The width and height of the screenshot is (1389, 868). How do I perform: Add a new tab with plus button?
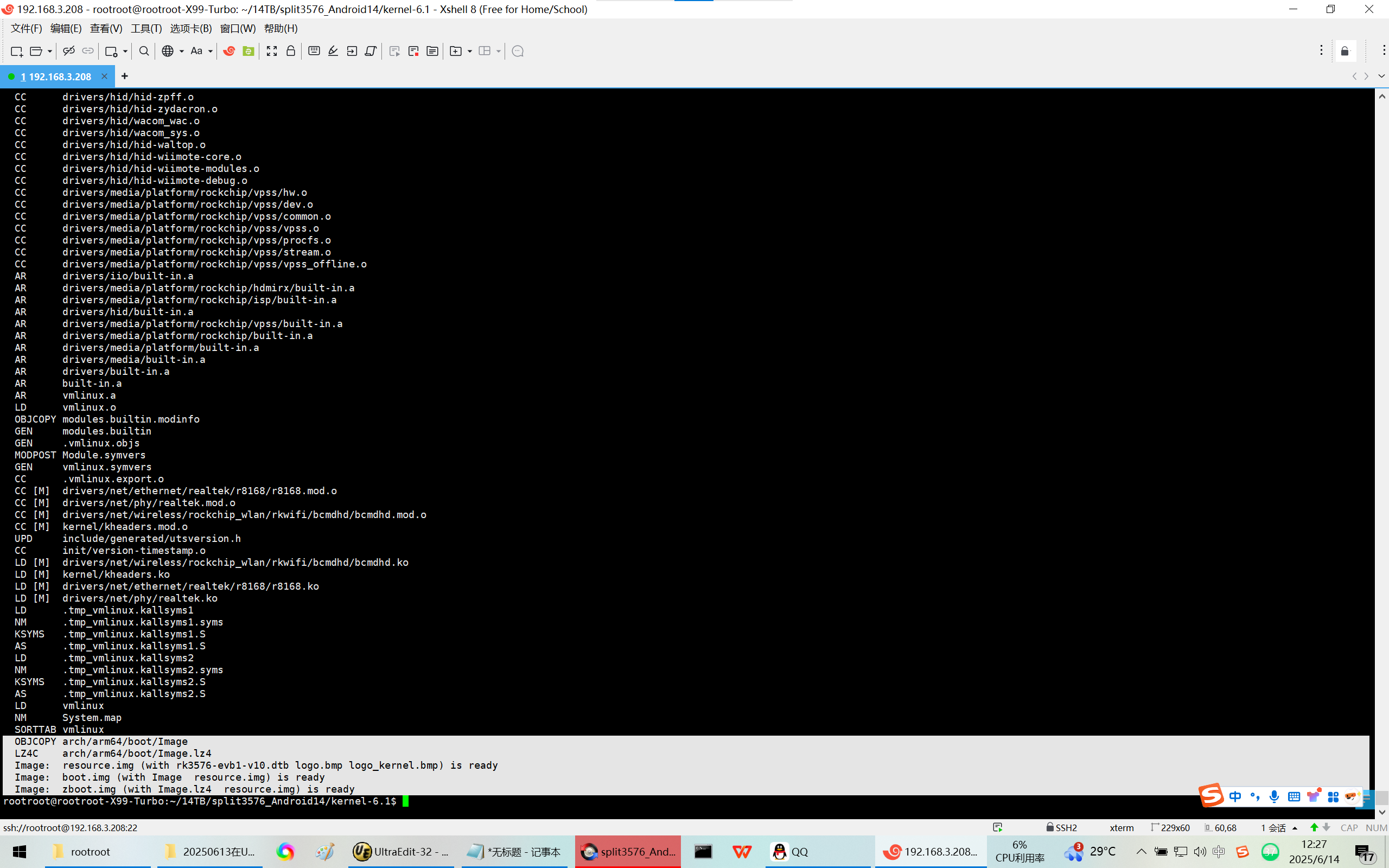125,76
